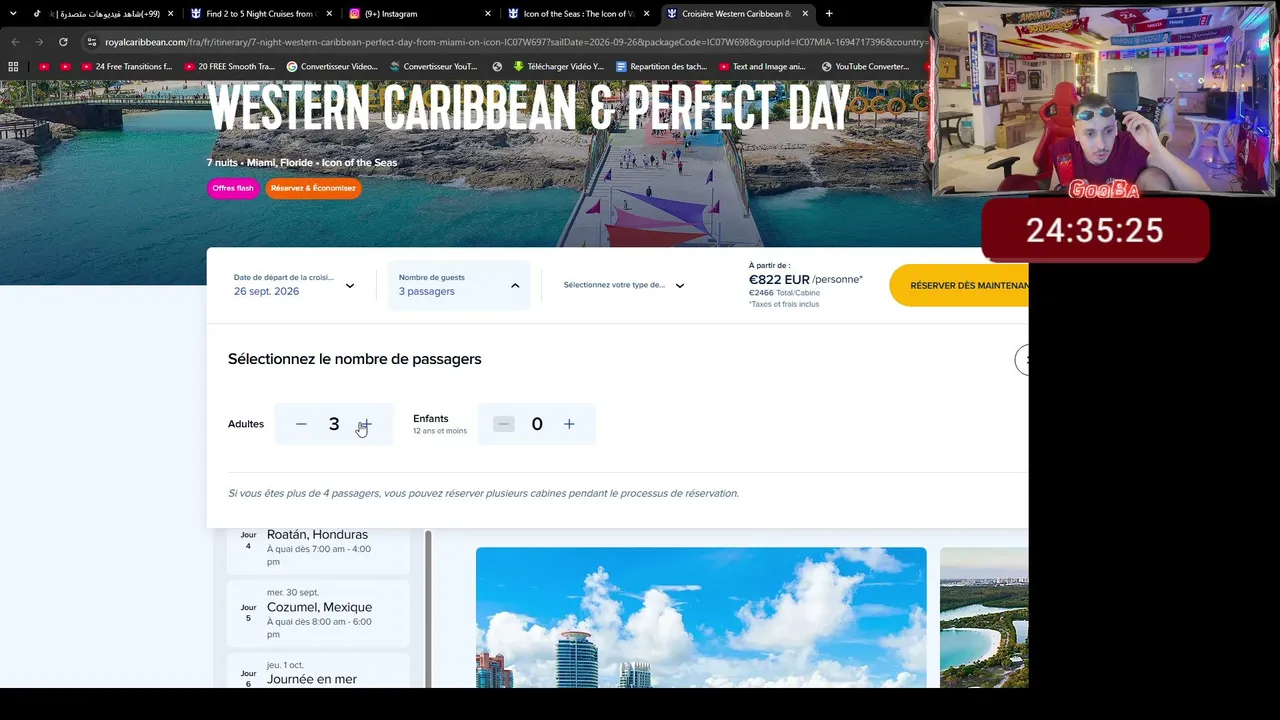Screen dimensions: 1280x720
Task: Close the passenger selection panel
Action: tap(1022, 360)
